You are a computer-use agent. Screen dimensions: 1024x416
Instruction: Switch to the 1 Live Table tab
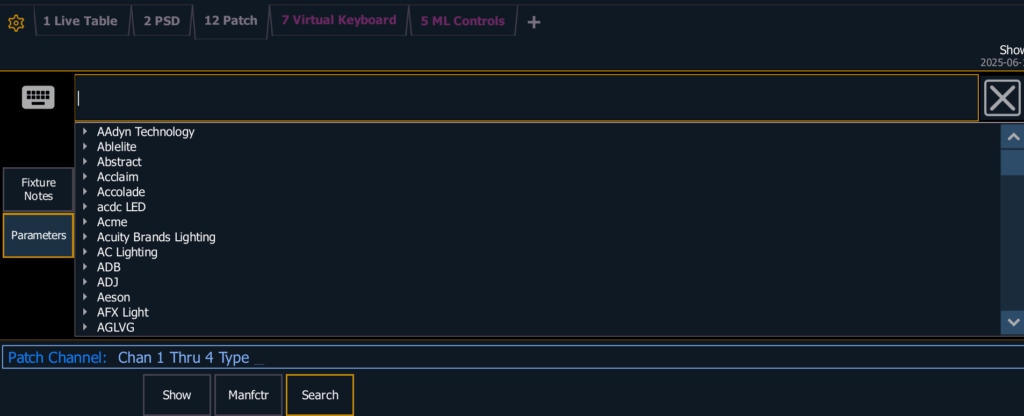(x=80, y=21)
